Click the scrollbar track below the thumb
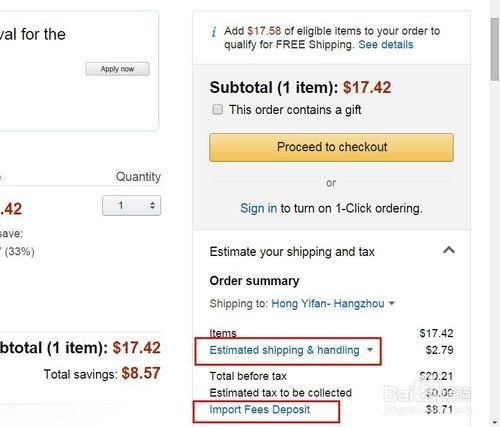 tap(495, 248)
